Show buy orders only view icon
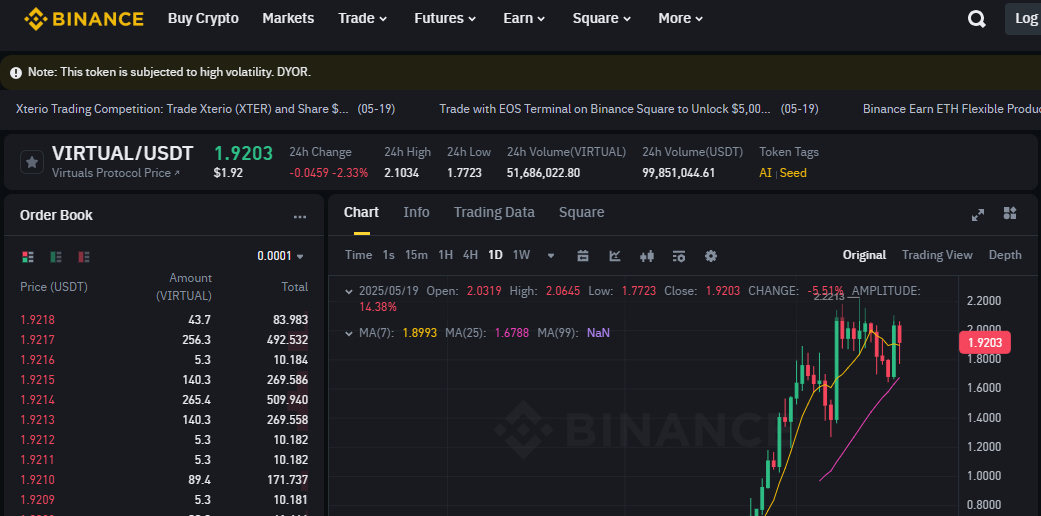 (x=56, y=256)
